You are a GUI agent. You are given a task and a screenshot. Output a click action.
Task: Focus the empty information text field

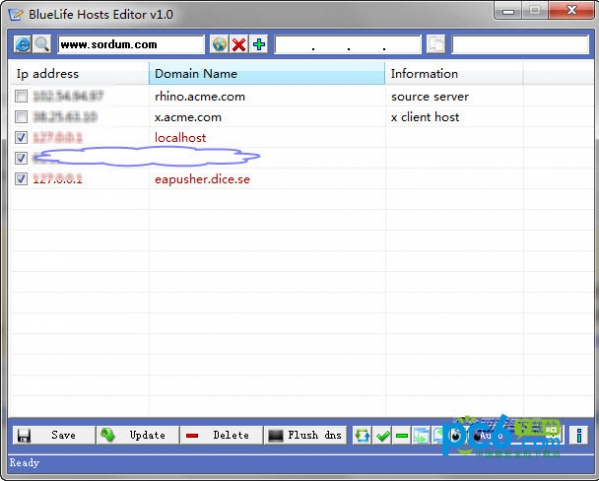point(520,44)
